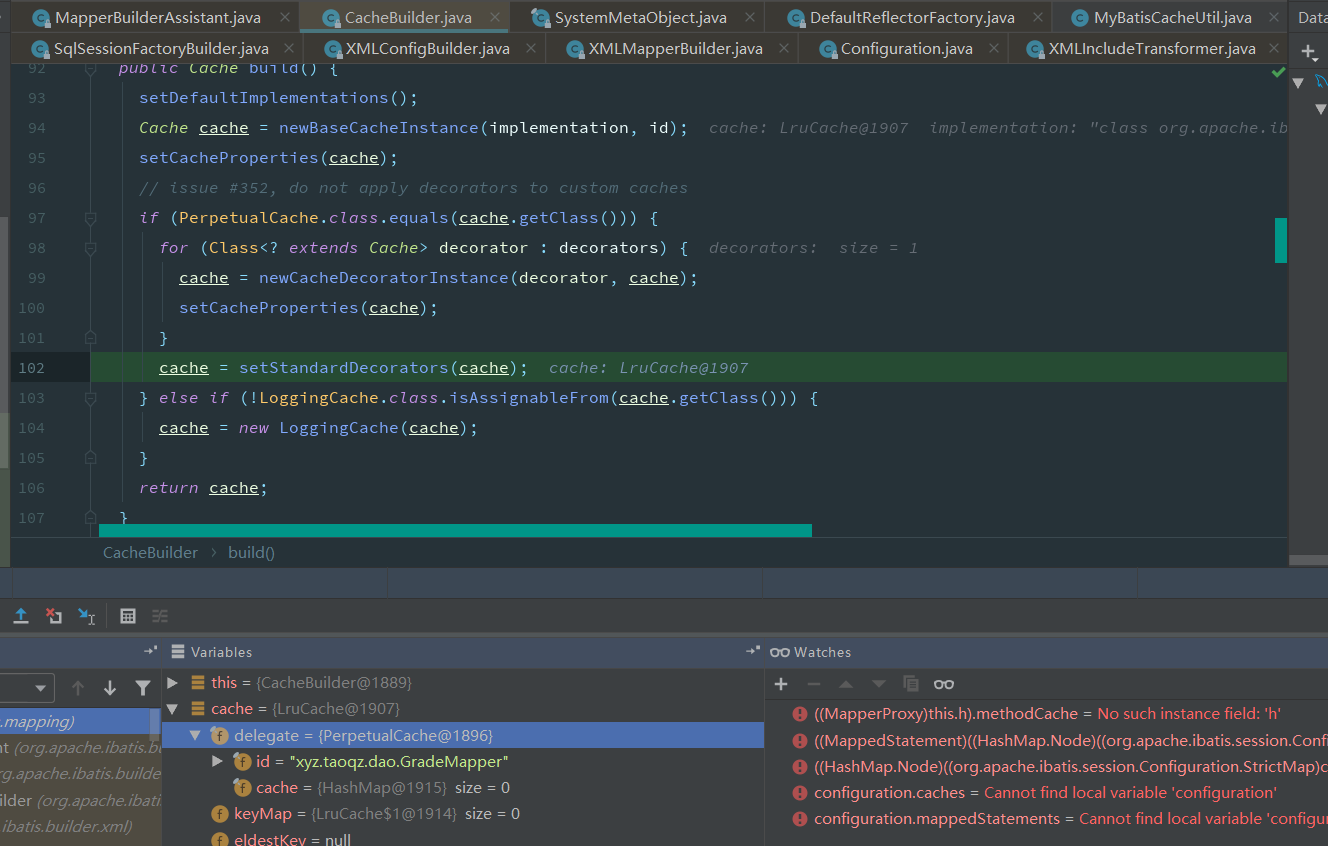The image size is (1328, 846).
Task: Click restore layout icon left of Variables
Action: (x=151, y=651)
